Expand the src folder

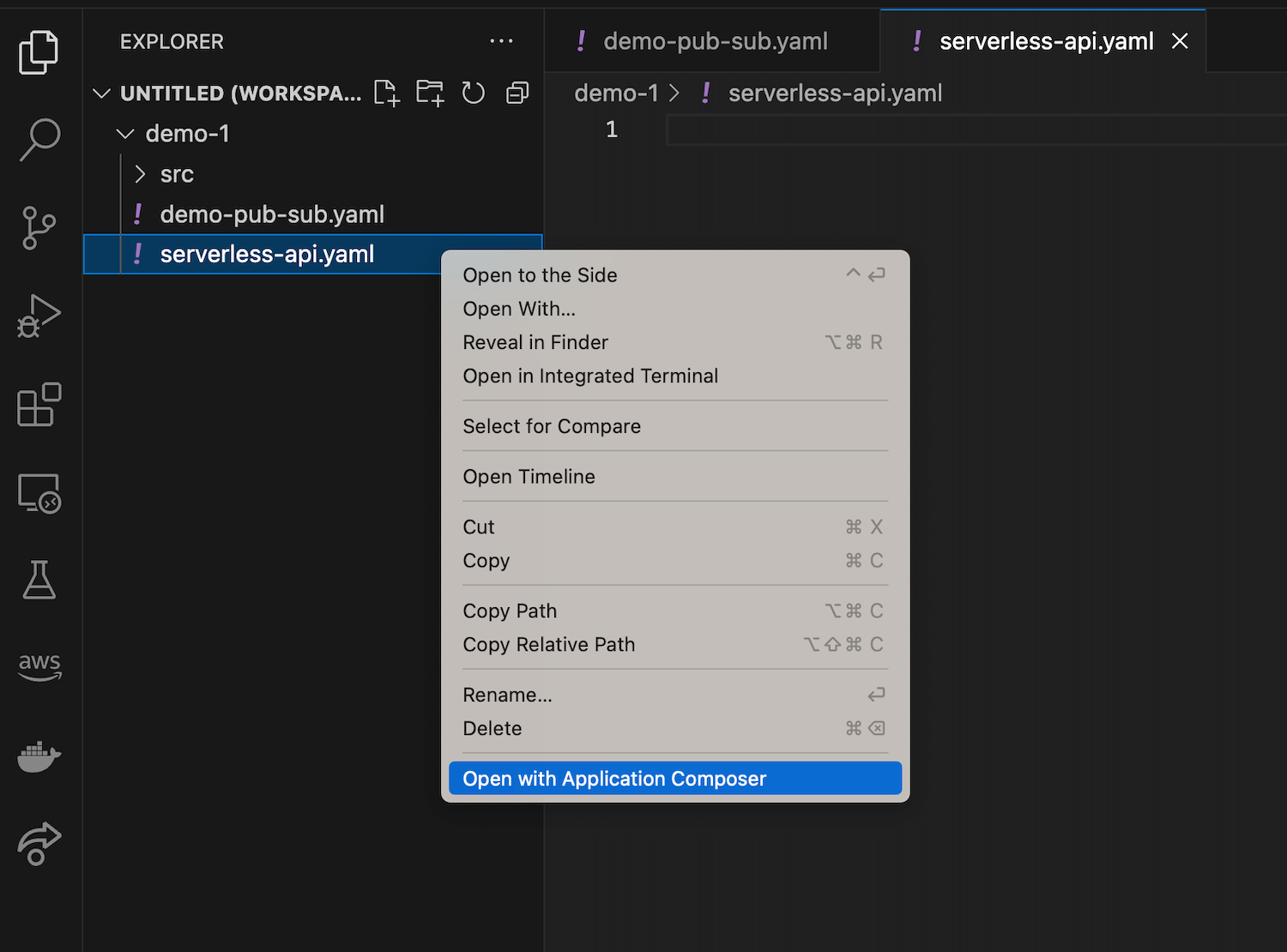(x=141, y=174)
